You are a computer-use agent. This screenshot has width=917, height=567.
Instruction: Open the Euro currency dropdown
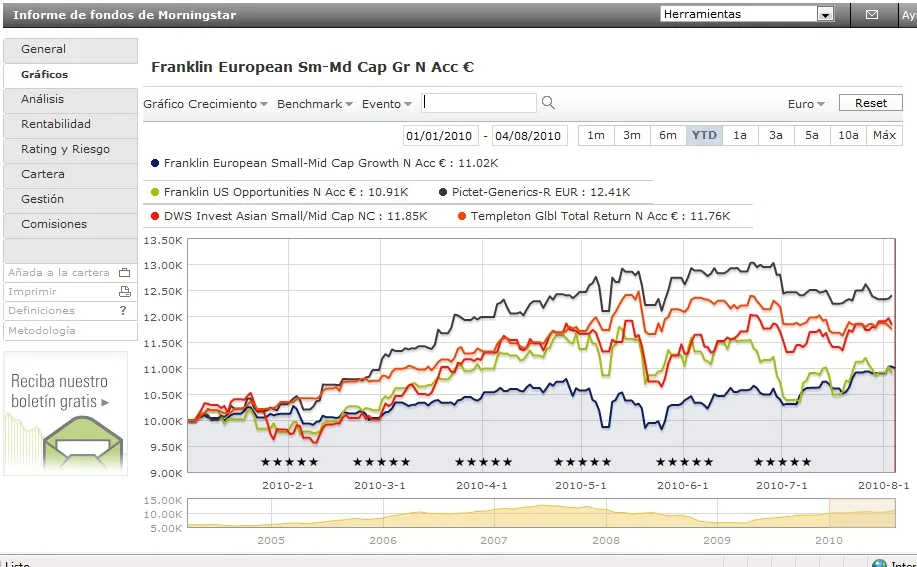tap(806, 104)
